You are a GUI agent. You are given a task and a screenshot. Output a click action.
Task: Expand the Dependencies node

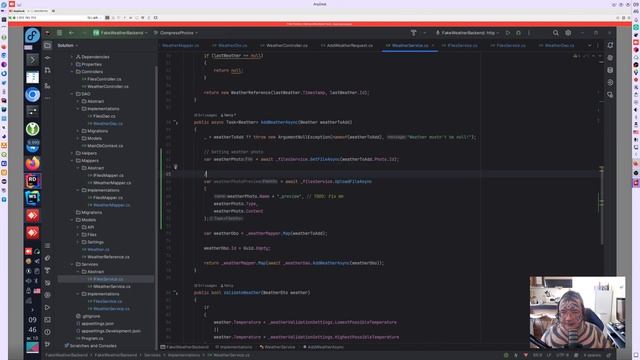click(72, 57)
